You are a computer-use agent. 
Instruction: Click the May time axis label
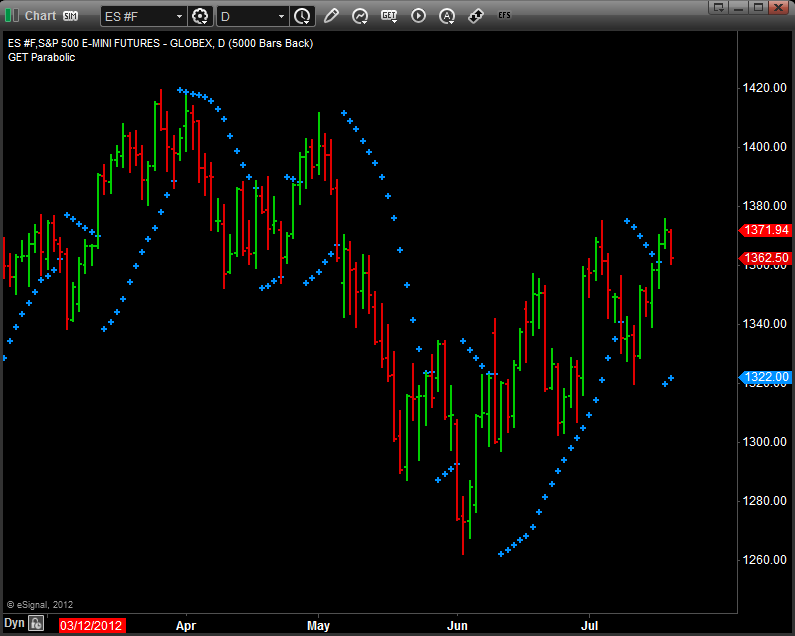coord(318,626)
